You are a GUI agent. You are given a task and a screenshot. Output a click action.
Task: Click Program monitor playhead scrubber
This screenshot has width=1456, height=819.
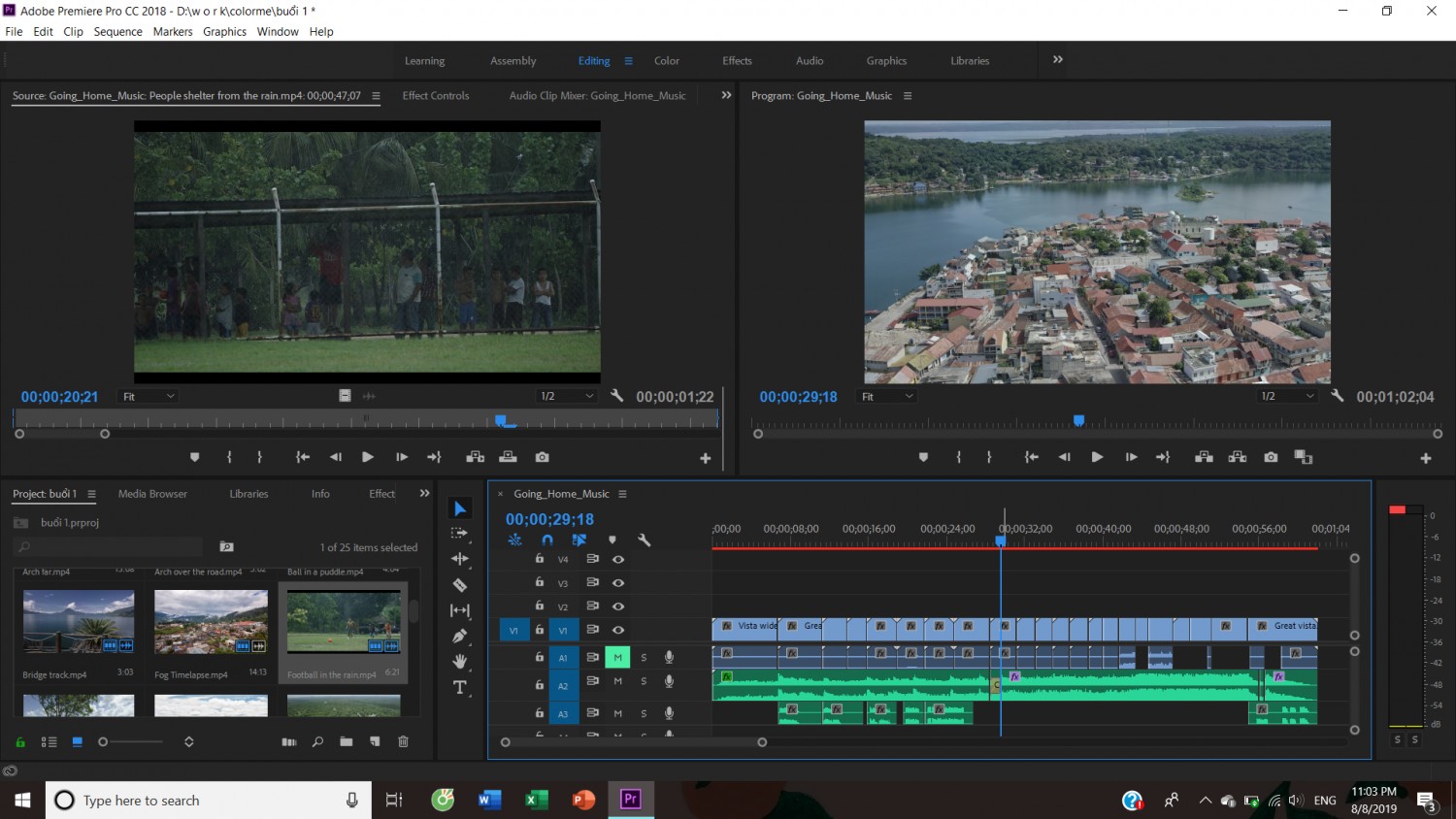(x=1078, y=420)
